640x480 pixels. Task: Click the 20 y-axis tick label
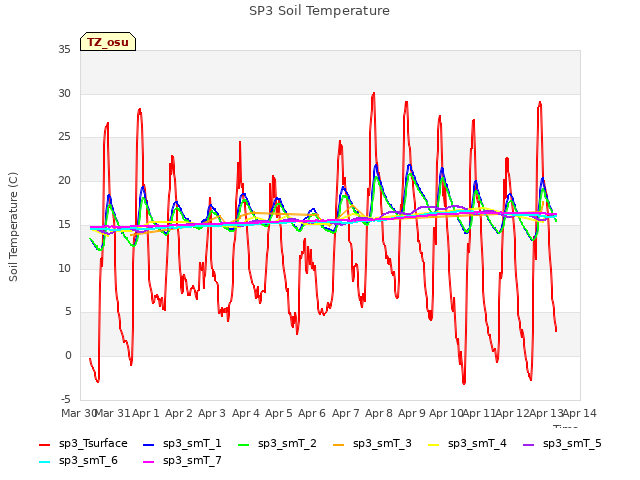pyautogui.click(x=64, y=180)
